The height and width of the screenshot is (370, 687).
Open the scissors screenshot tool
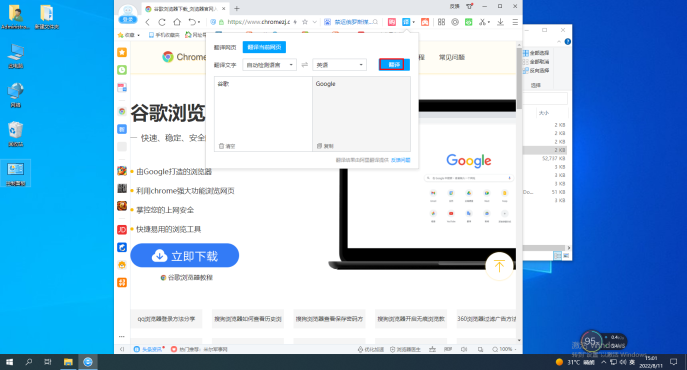[x=482, y=22]
